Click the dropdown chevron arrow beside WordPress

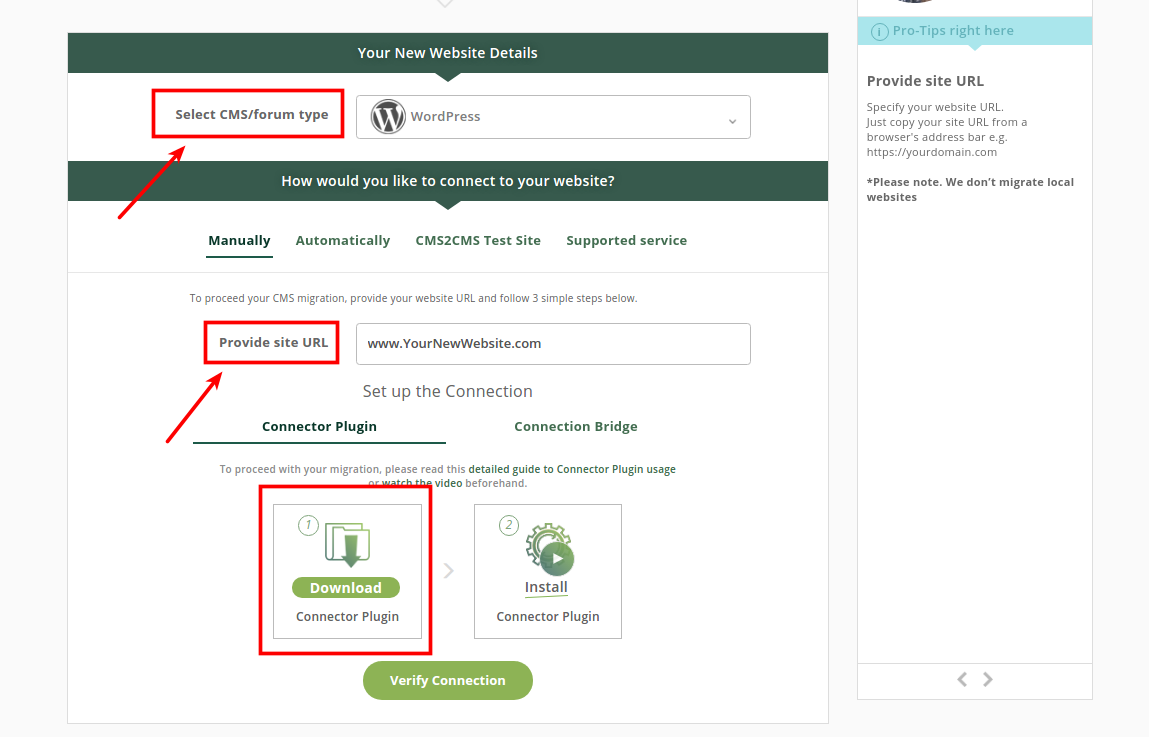(x=732, y=122)
